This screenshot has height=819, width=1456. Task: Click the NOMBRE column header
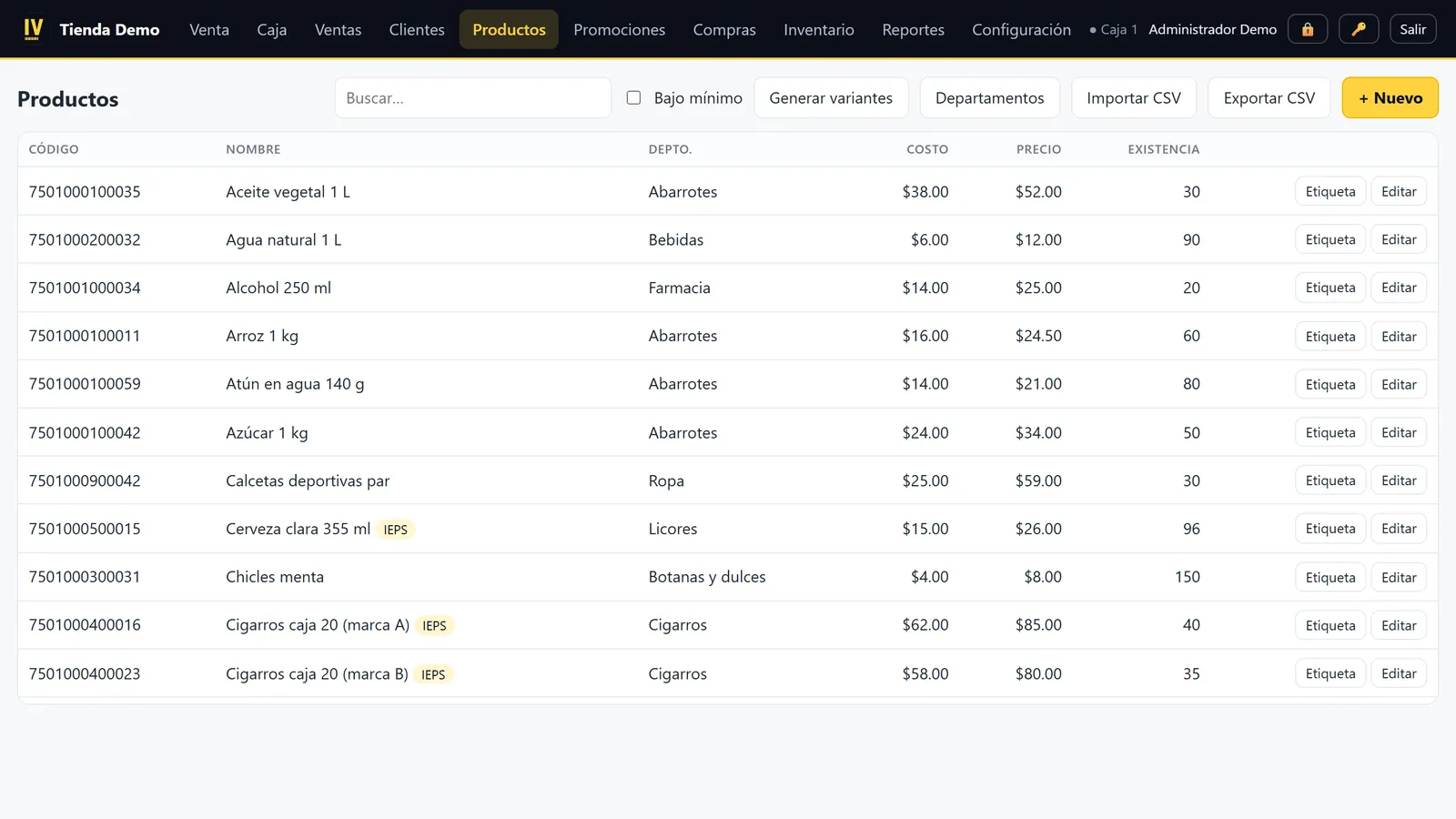pos(253,149)
